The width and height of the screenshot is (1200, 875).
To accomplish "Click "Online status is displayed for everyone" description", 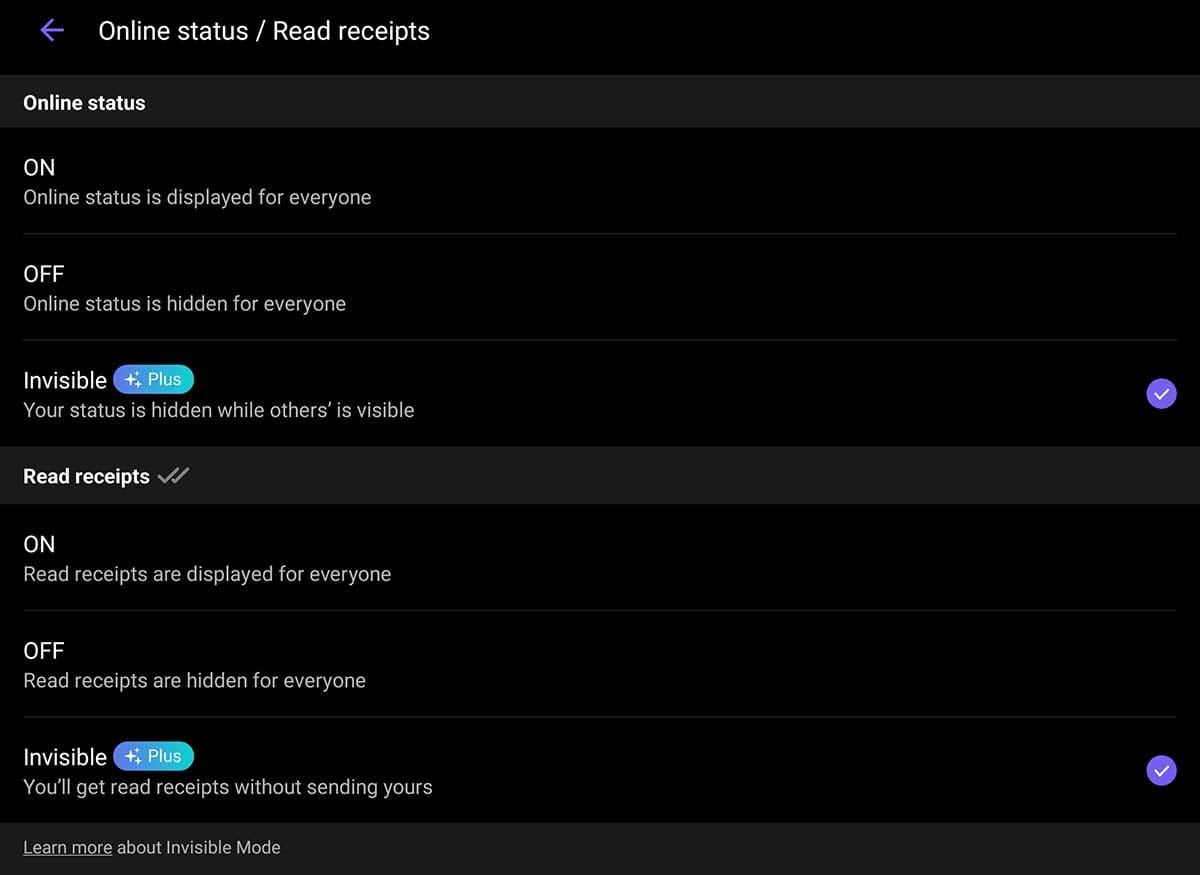I will (197, 198).
